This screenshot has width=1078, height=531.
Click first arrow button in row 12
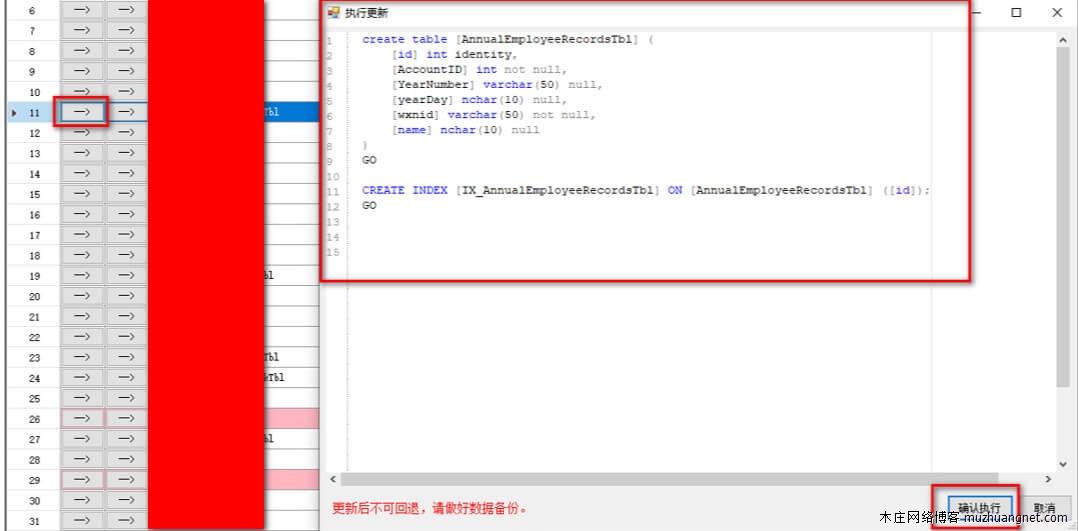[x=82, y=133]
